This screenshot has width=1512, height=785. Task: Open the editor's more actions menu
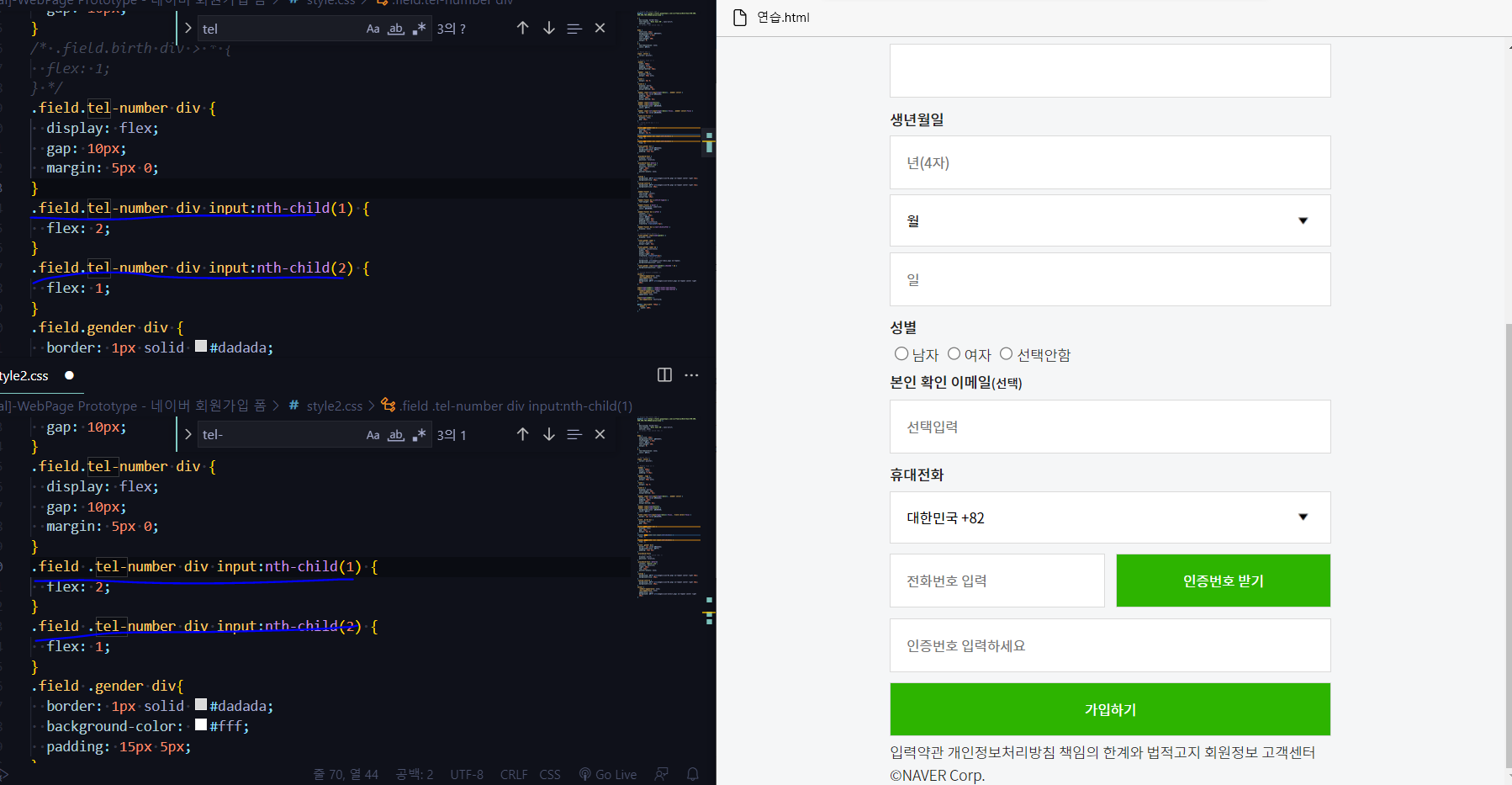point(691,375)
